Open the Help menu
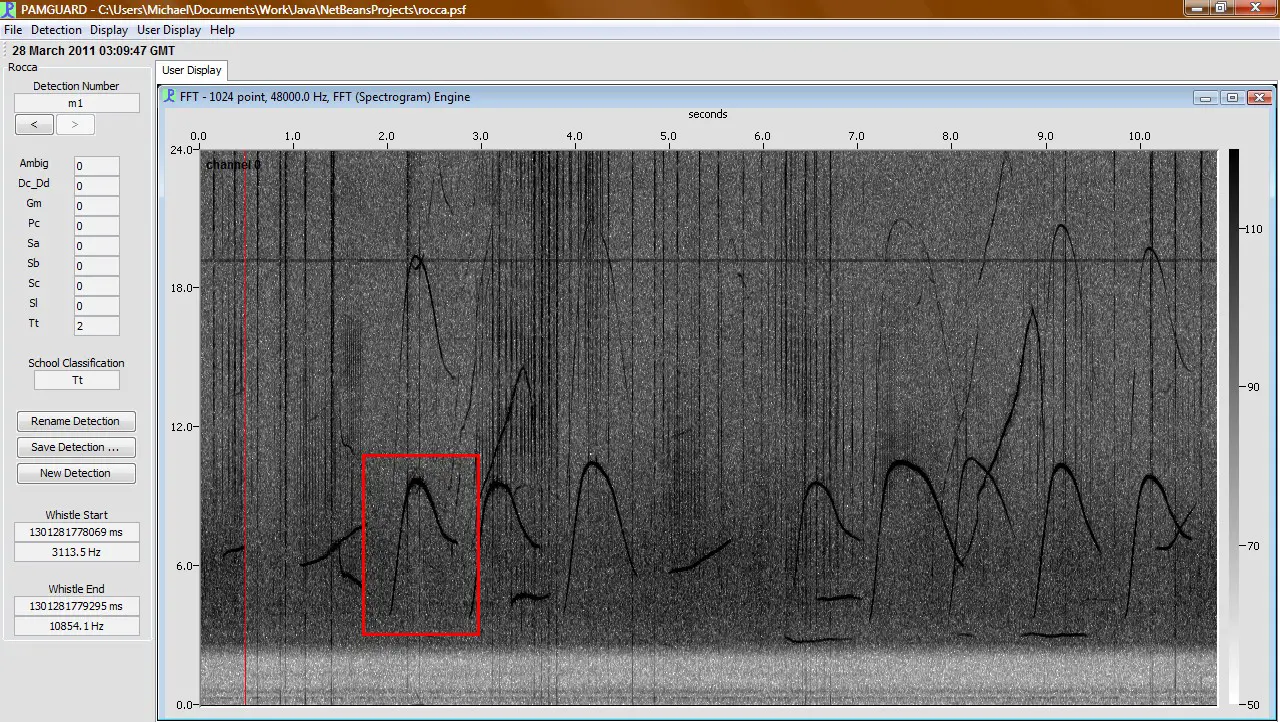Screen dimensions: 1280x722 tap(222, 29)
